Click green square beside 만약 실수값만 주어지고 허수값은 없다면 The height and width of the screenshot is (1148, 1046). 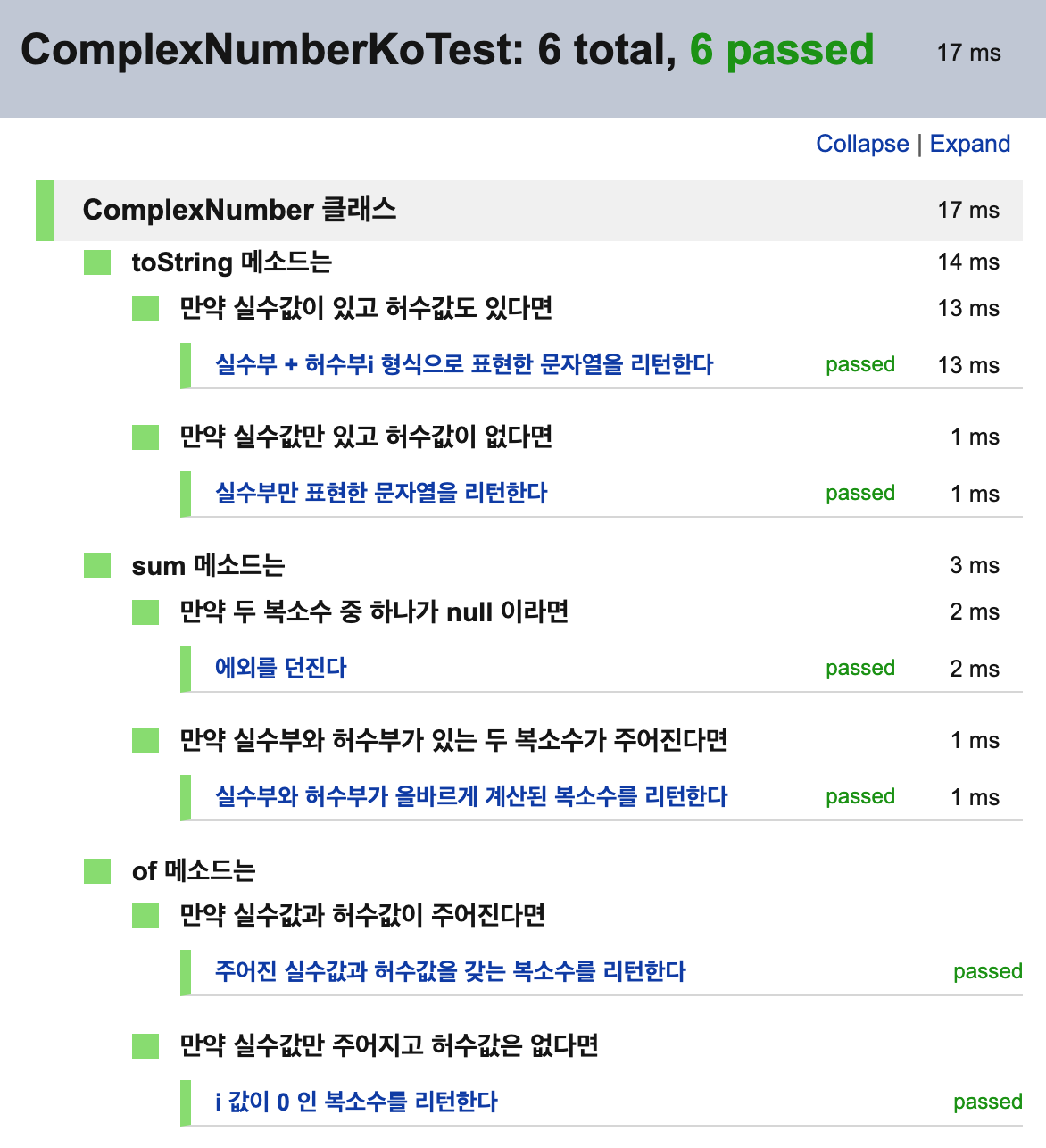pyautogui.click(x=145, y=1046)
